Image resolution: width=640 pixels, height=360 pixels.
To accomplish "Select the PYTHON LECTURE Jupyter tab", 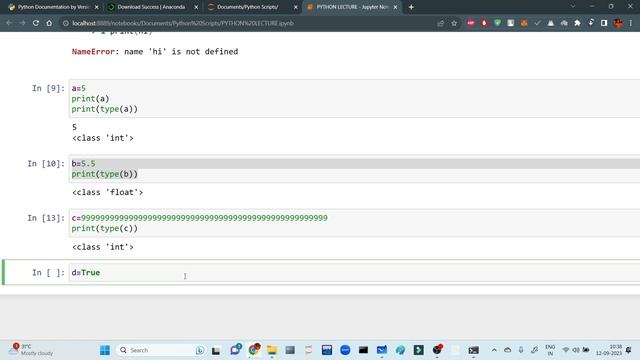I will pyautogui.click(x=351, y=7).
